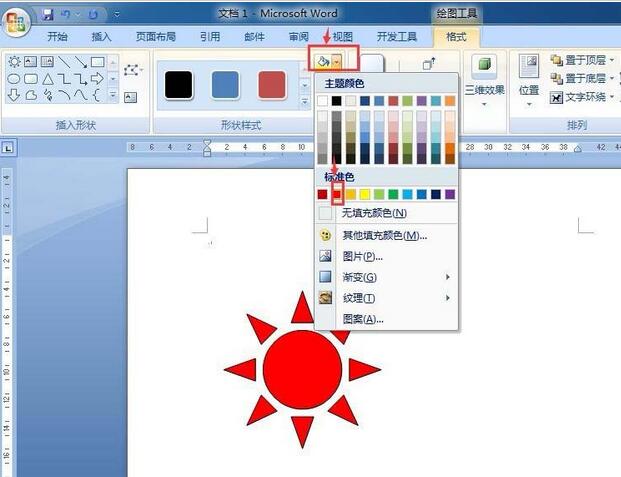Apply the black shape style

[x=179, y=84]
